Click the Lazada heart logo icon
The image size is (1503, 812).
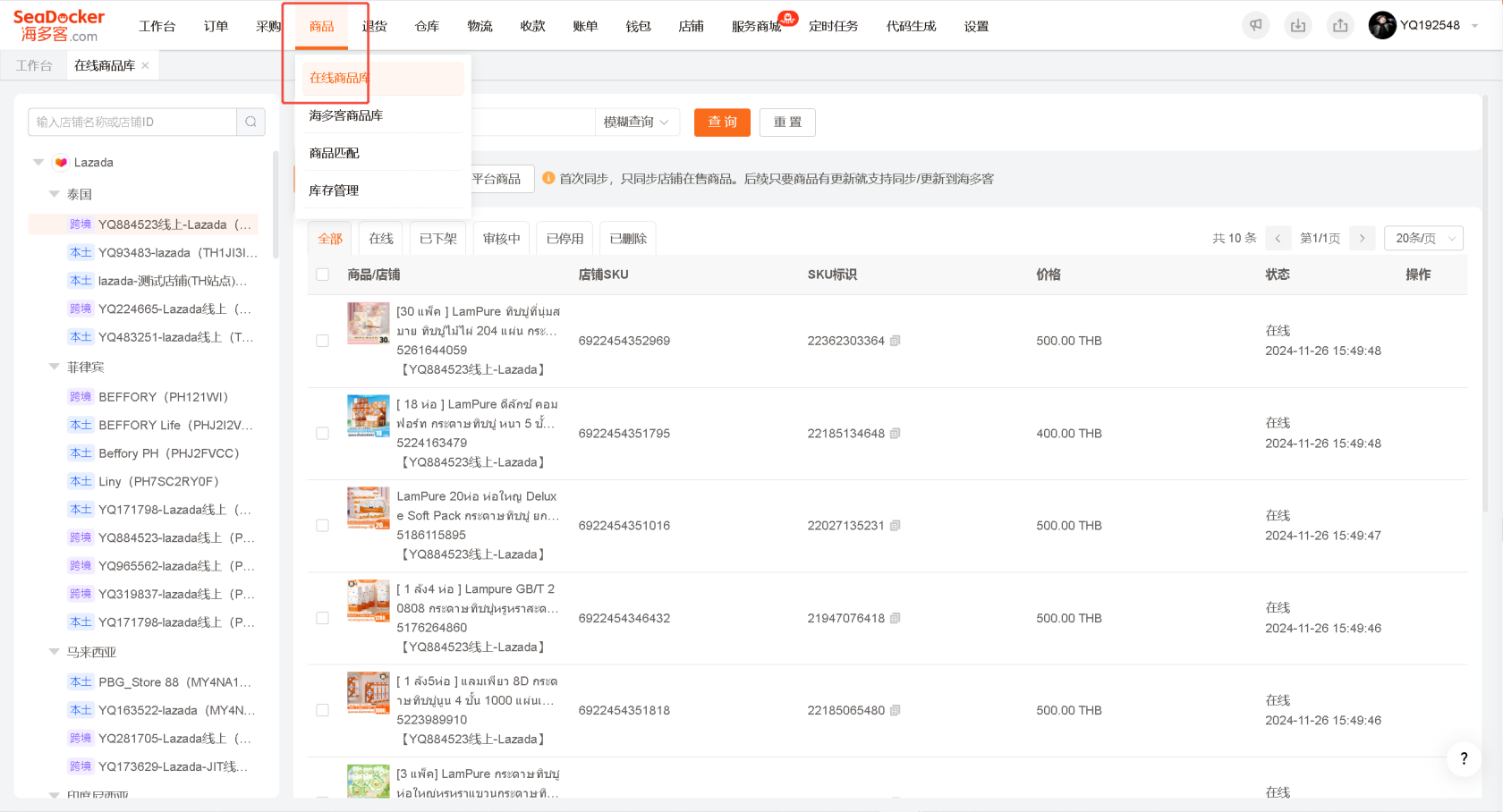tap(61, 162)
